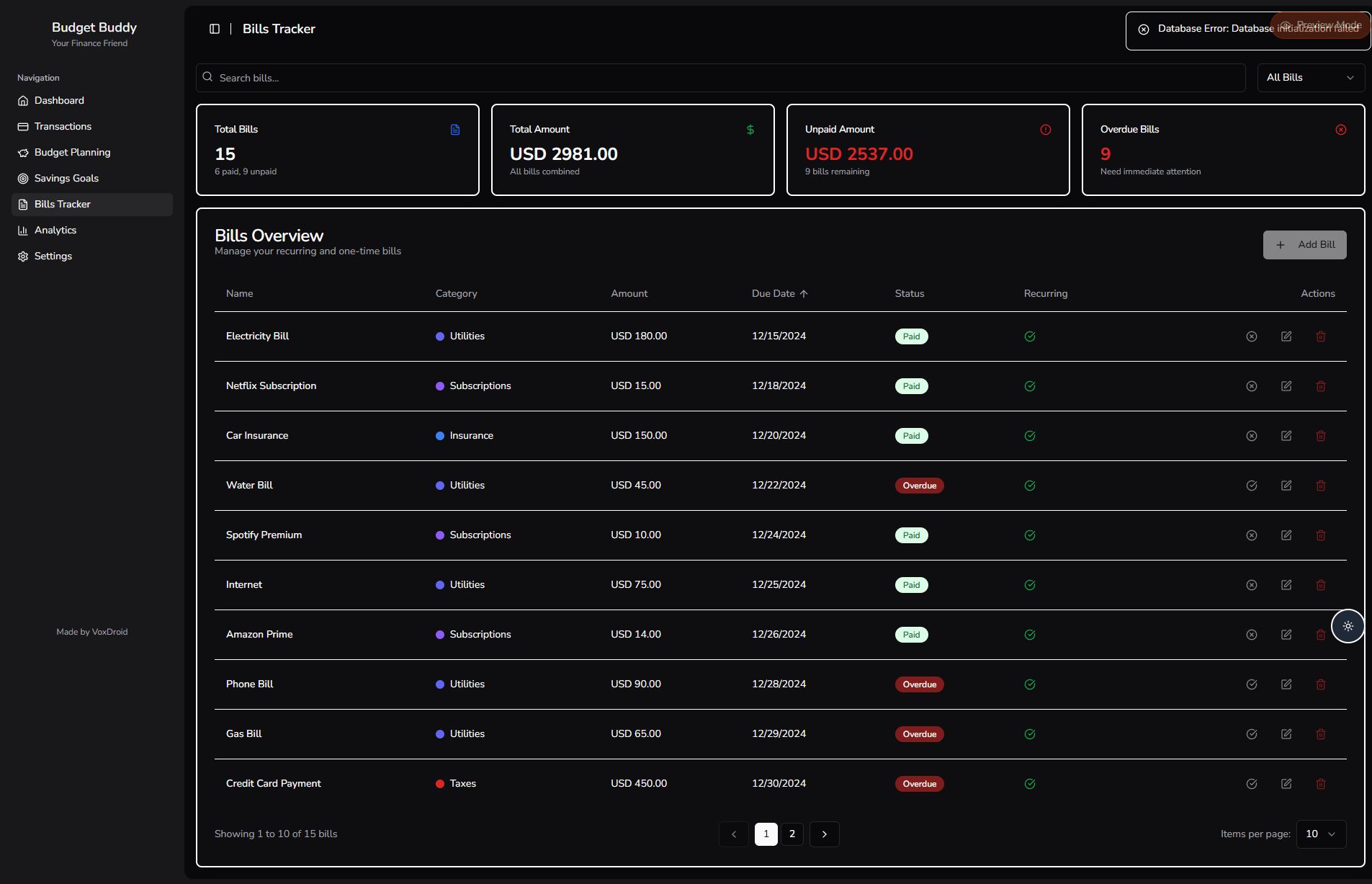1372x884 pixels.
Task: Mark Internet bill as unpaid
Action: [1252, 585]
